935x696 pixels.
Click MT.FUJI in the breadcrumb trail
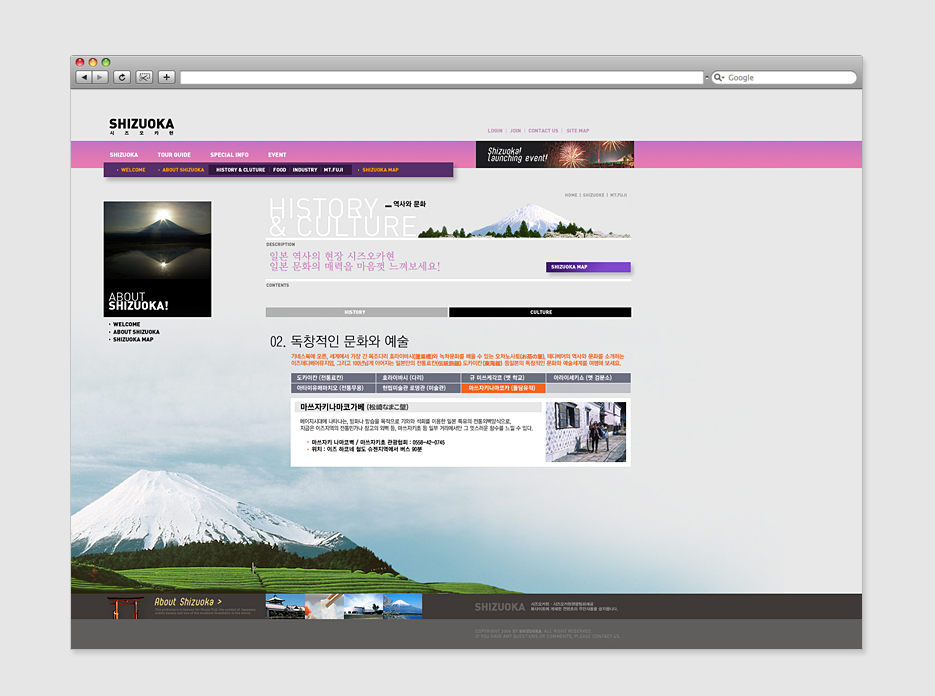(618, 195)
